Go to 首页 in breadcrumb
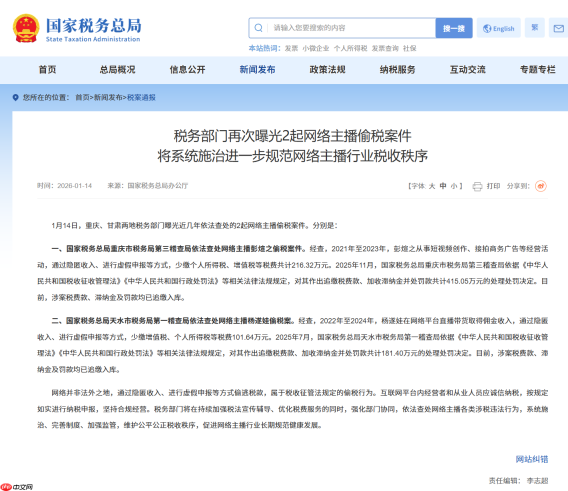 (x=82, y=97)
